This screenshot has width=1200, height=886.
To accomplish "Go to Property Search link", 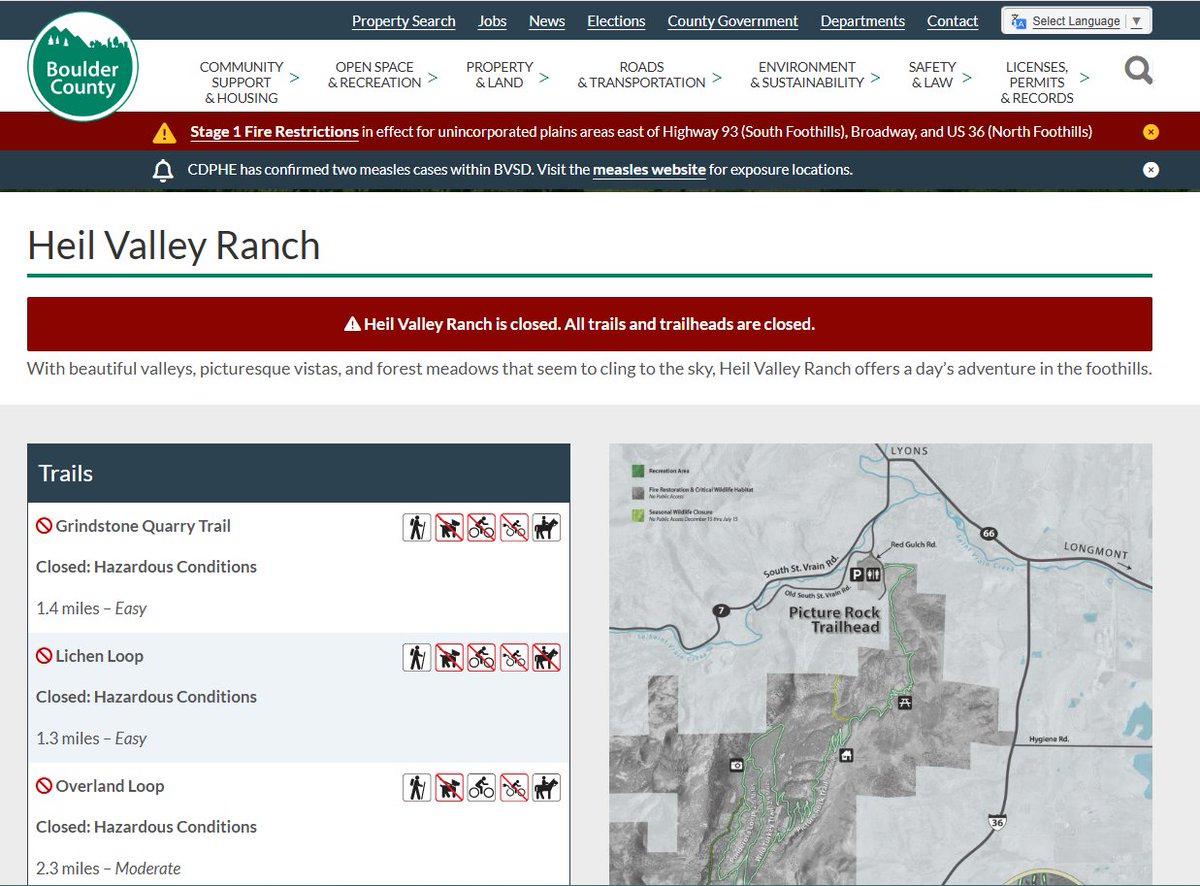I will 403,21.
